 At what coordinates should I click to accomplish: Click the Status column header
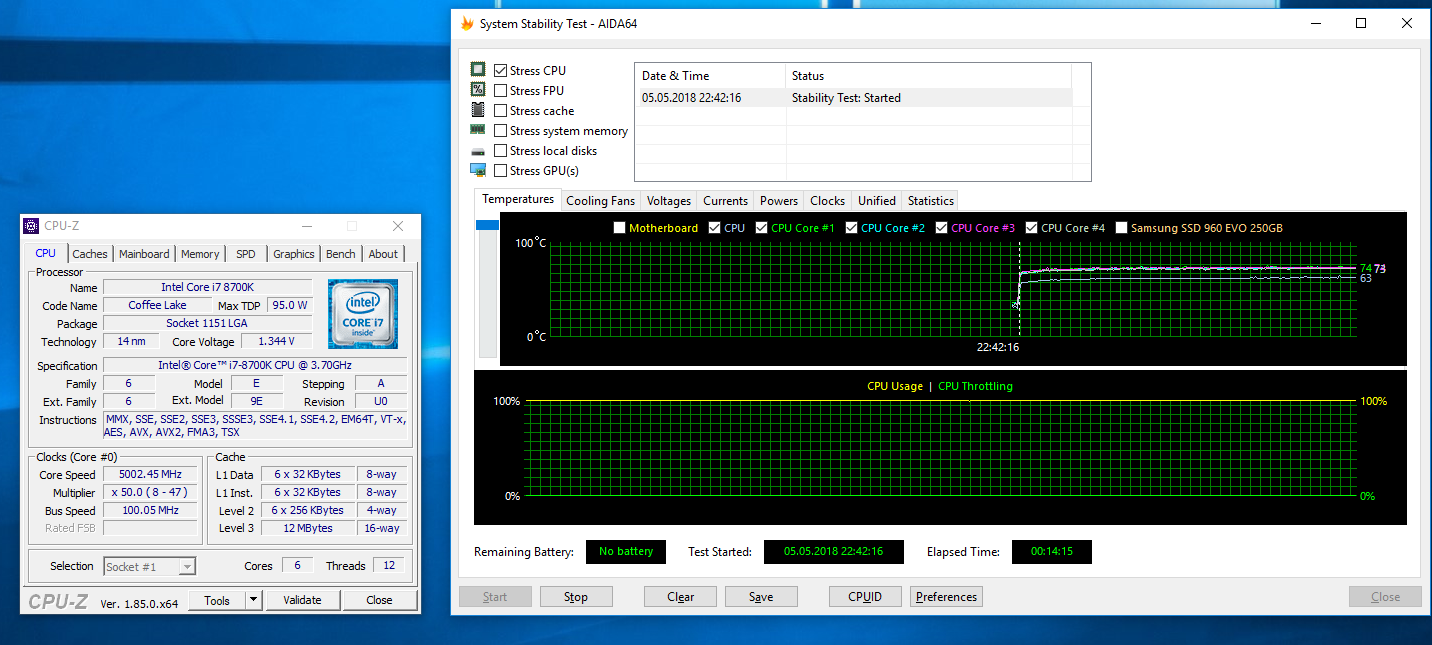click(928, 76)
